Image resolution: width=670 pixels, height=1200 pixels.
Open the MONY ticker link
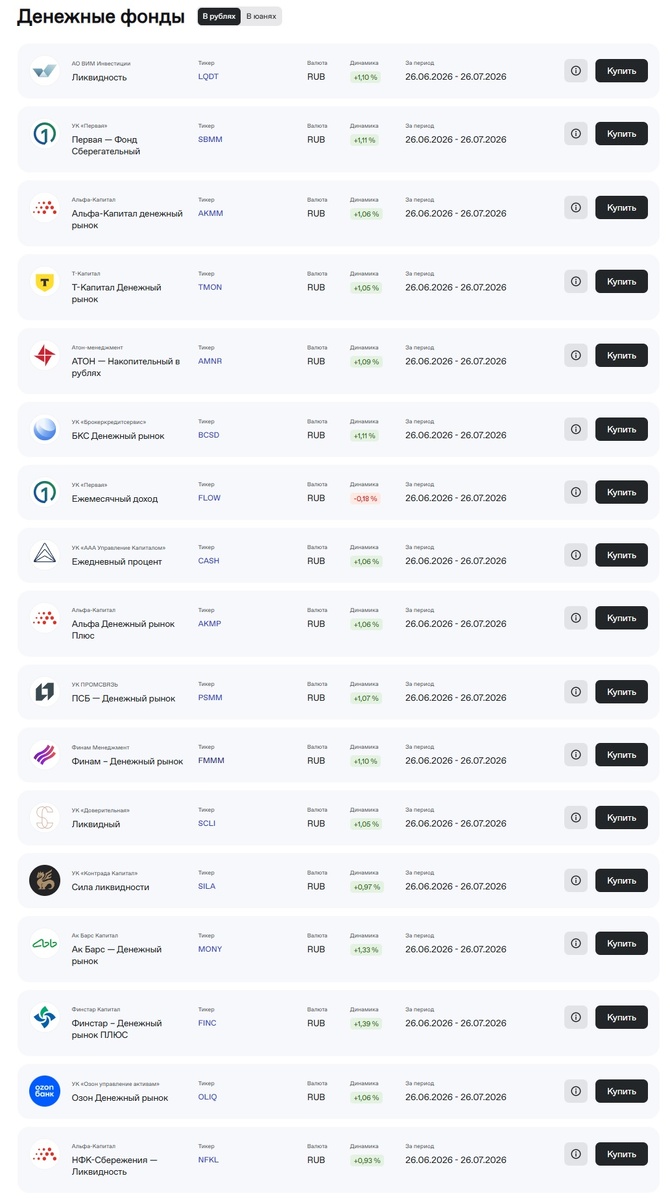[210, 949]
